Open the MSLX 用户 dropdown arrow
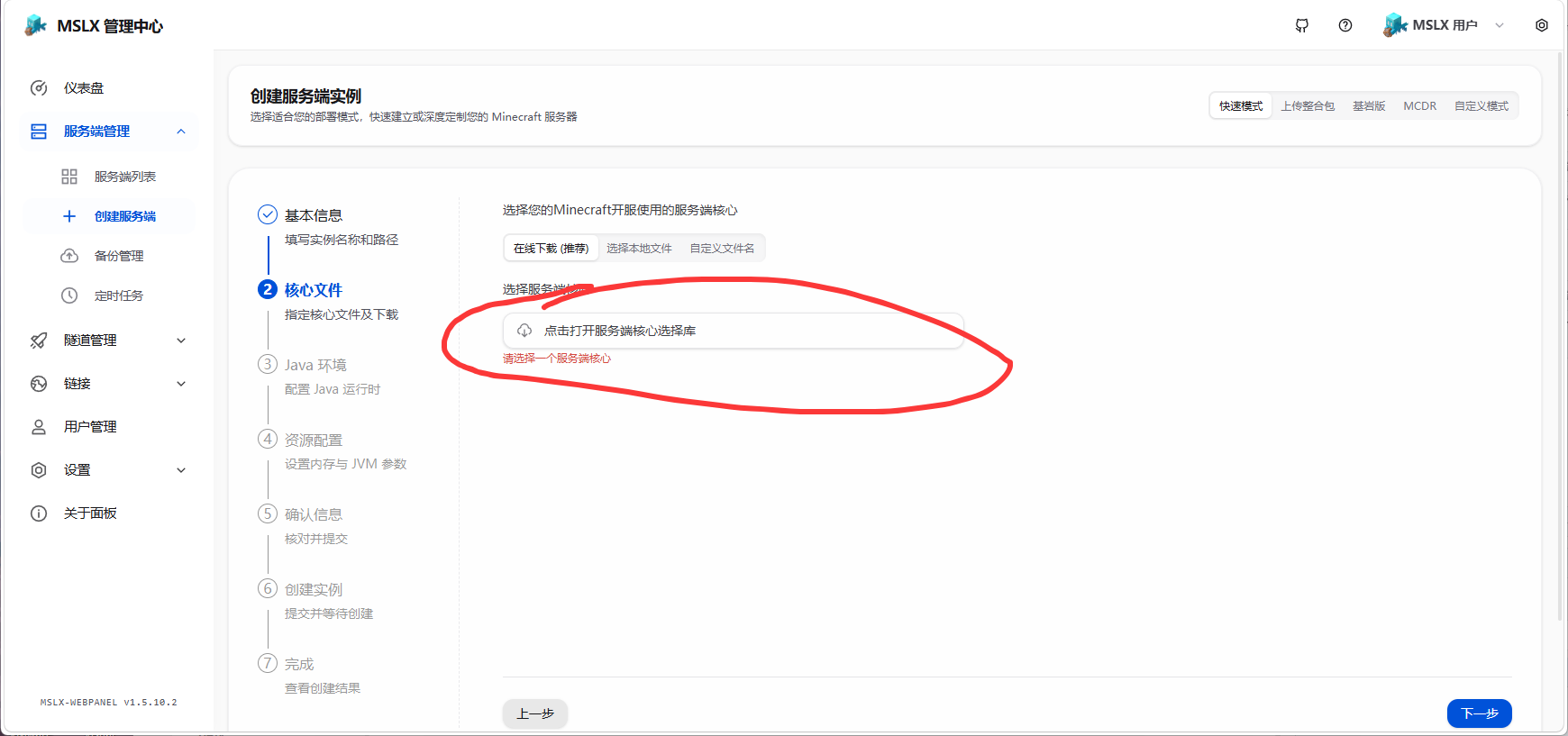Viewport: 1568px width, 736px height. coord(1500,25)
